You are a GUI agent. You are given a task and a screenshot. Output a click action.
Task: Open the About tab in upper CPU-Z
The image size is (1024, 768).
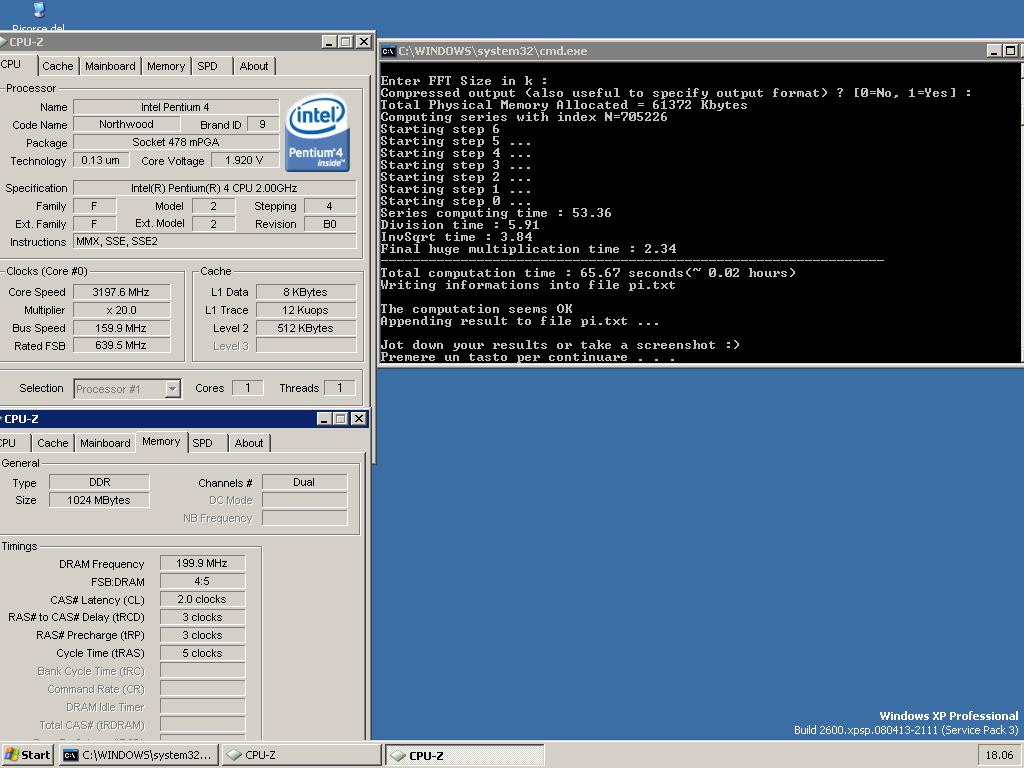click(253, 66)
